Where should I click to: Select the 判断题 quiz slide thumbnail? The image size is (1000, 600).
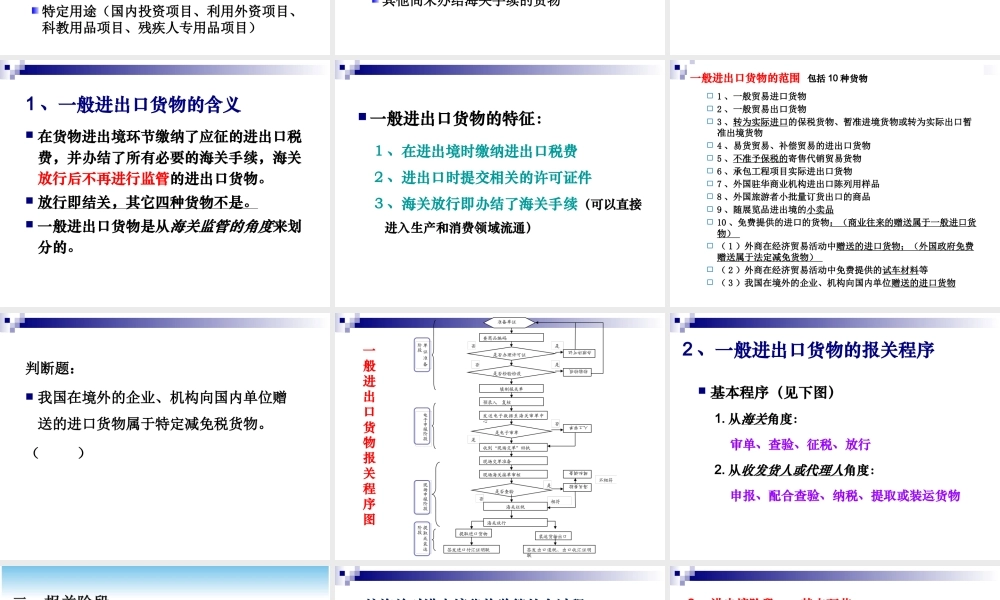[165, 436]
